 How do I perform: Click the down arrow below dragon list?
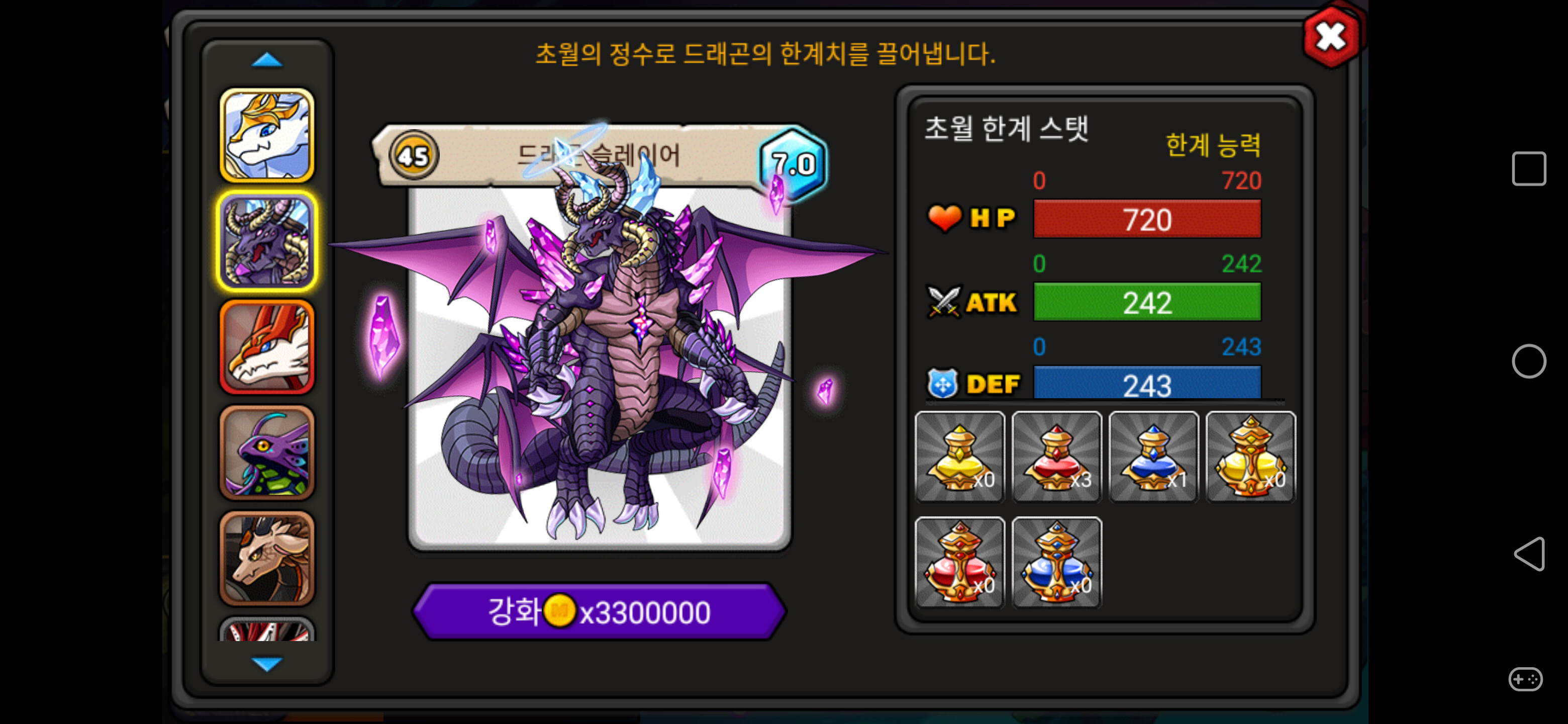pos(266,663)
